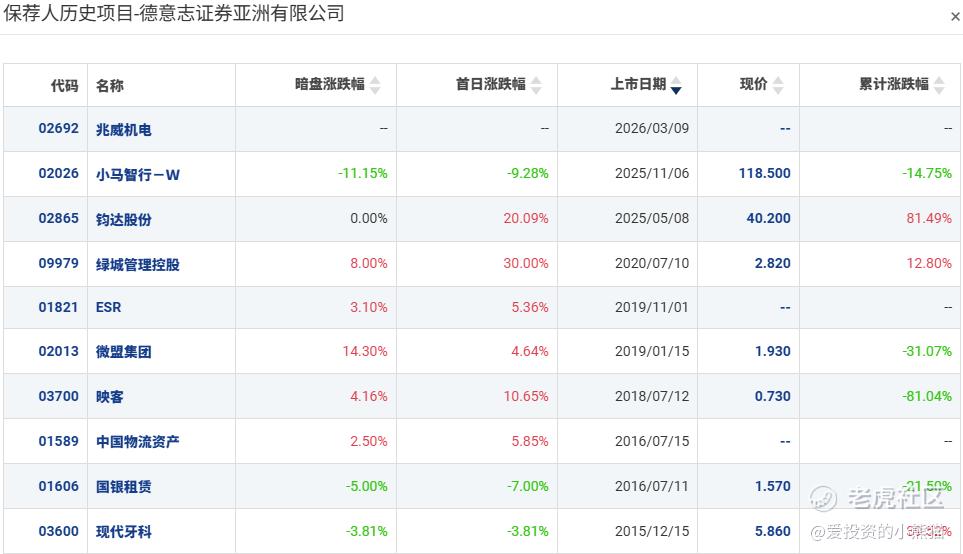This screenshot has height=554, width=963.
Task: Open stock code 02692
Action: (58, 128)
